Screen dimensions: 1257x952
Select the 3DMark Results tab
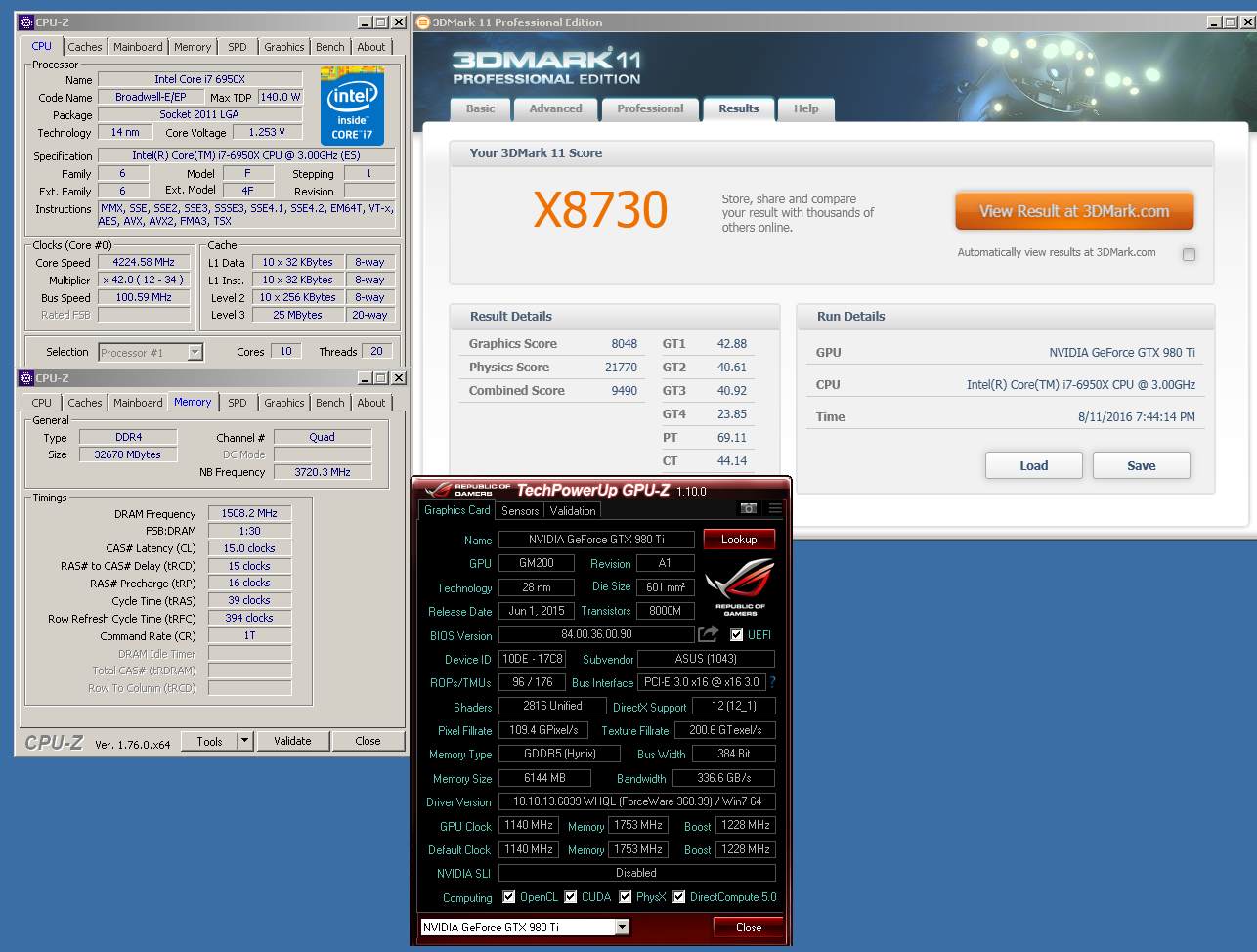(739, 108)
